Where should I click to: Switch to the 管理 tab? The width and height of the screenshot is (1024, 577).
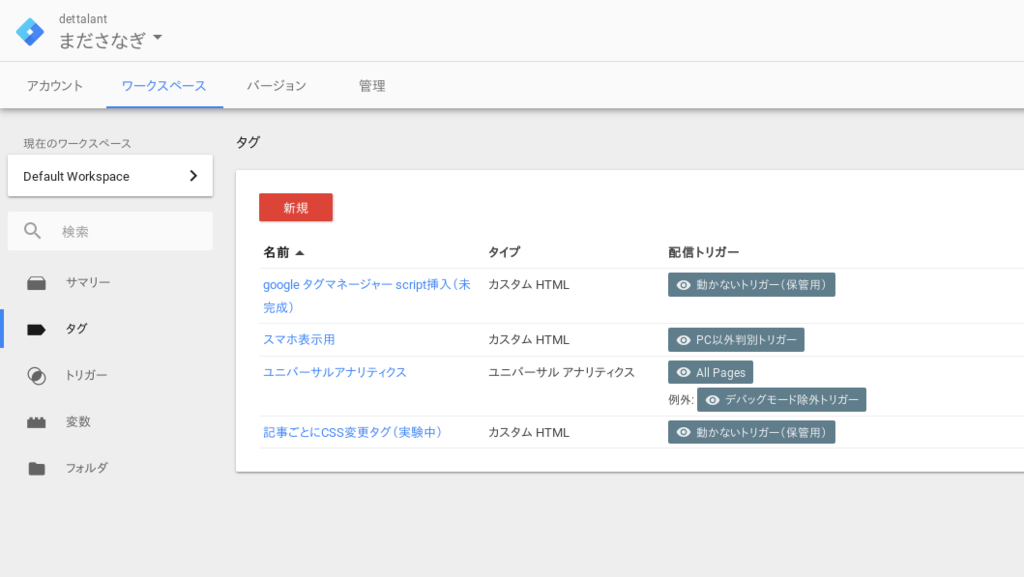372,86
